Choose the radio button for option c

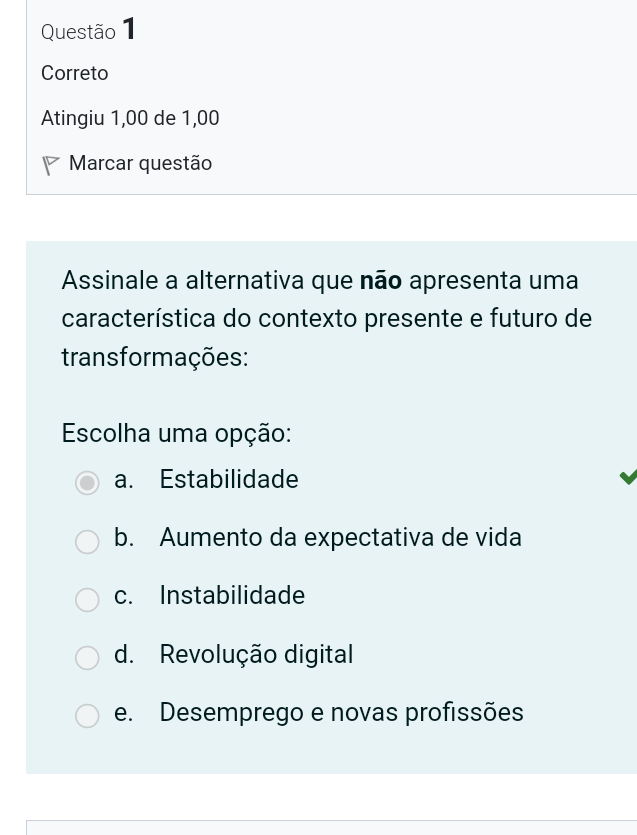[x=88, y=599]
